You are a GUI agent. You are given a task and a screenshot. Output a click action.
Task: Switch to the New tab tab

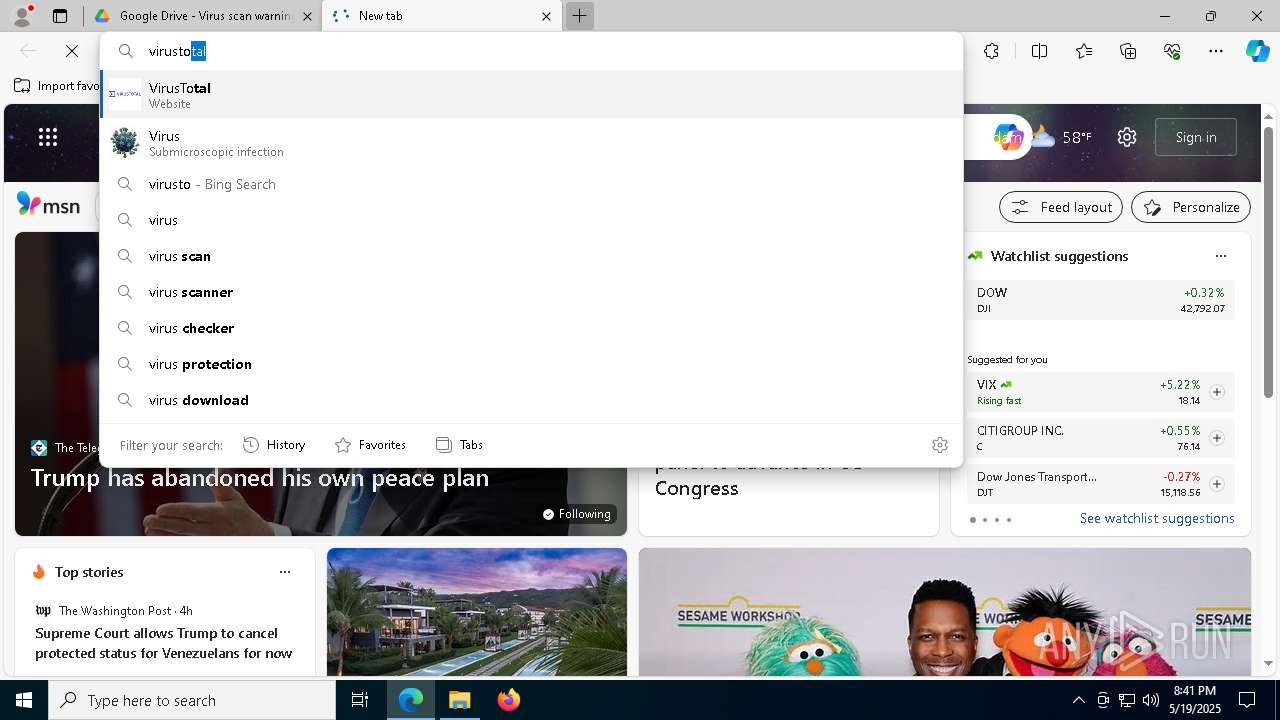pyautogui.click(x=440, y=16)
